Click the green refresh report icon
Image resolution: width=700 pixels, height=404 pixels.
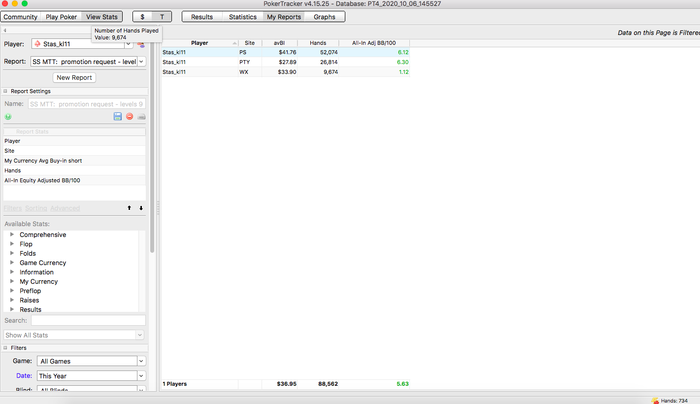[x=8, y=117]
